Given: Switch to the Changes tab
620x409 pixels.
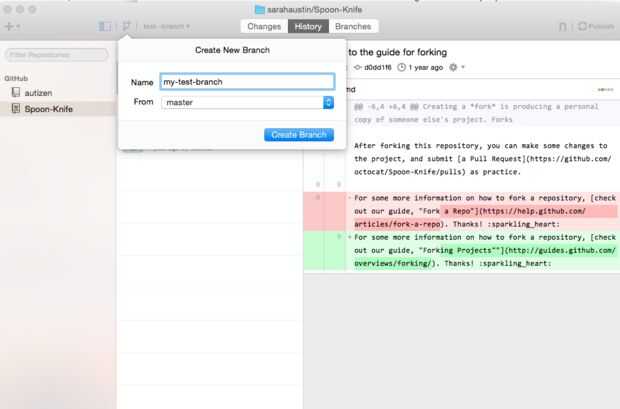Looking at the screenshot, I should (x=264, y=27).
